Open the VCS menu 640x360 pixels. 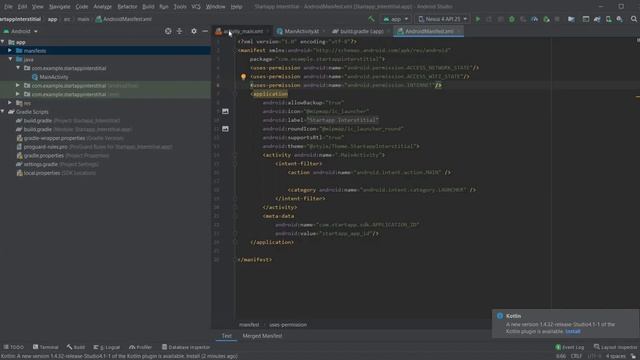[x=196, y=7]
